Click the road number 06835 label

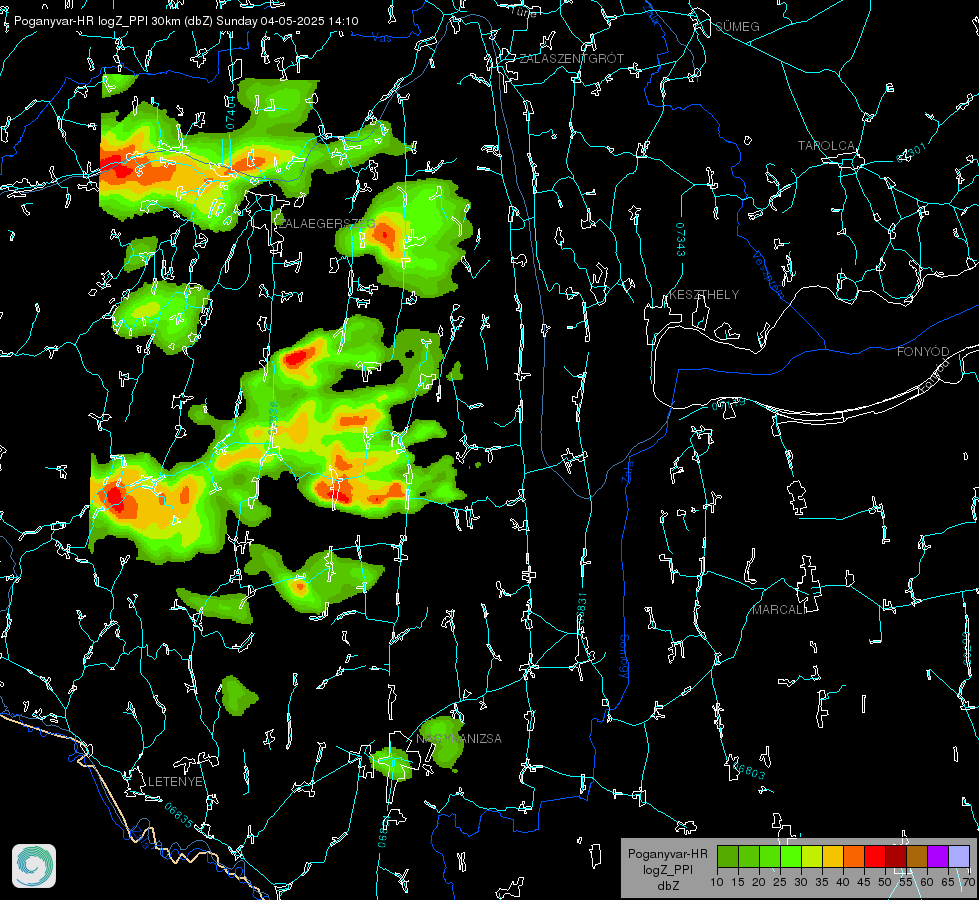(x=179, y=815)
